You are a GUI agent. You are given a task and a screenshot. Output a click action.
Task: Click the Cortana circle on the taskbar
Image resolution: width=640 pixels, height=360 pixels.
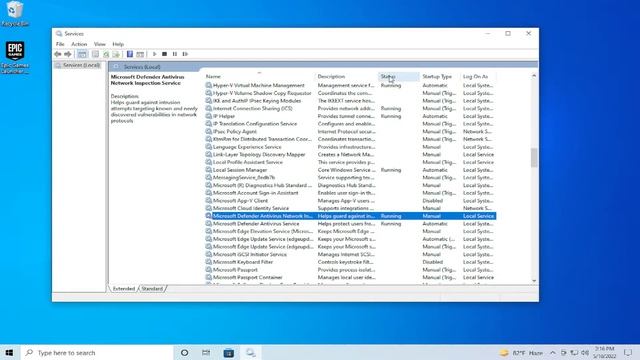click(x=184, y=353)
